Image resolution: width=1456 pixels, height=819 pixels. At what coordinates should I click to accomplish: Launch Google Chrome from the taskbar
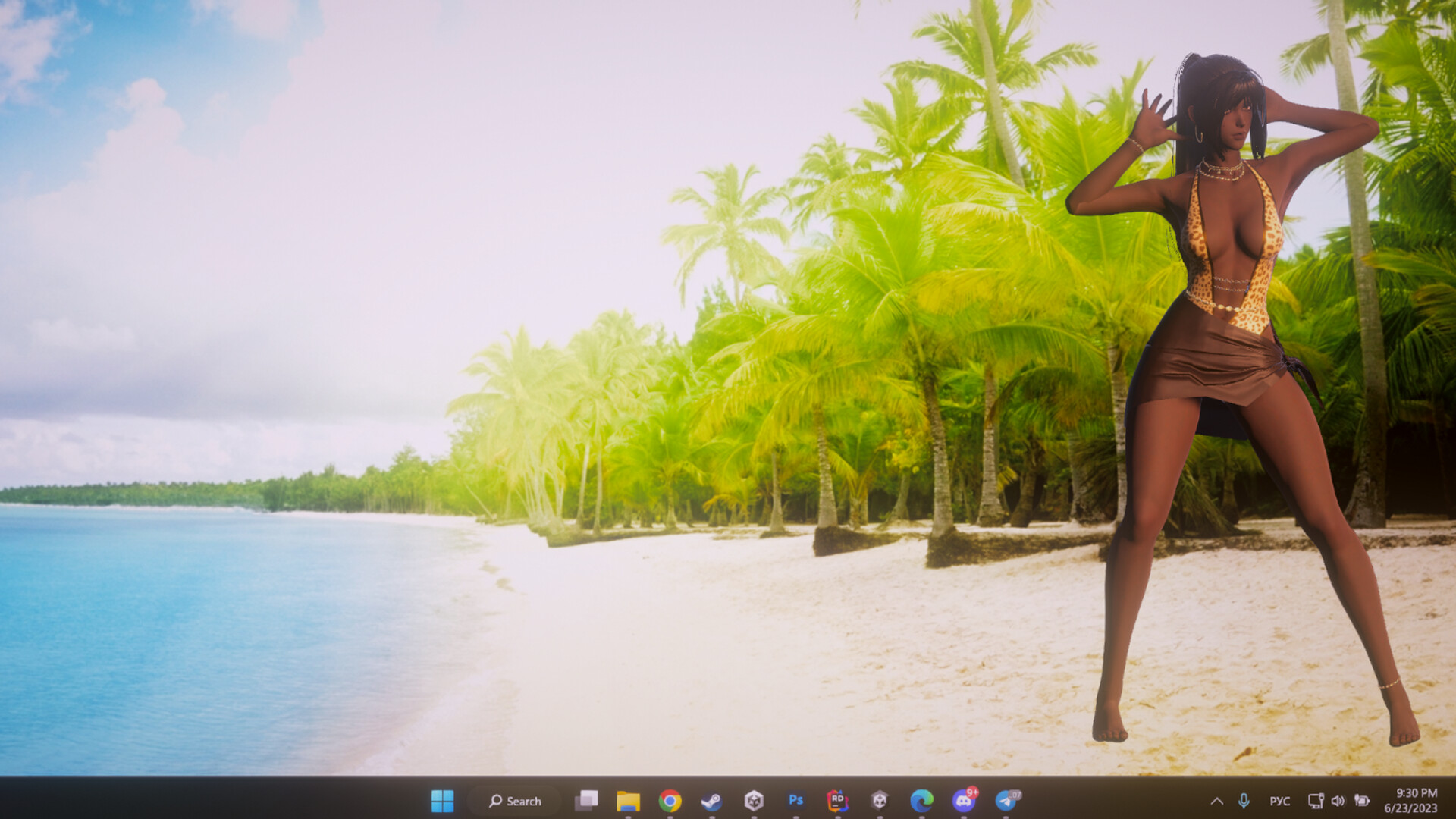(670, 800)
